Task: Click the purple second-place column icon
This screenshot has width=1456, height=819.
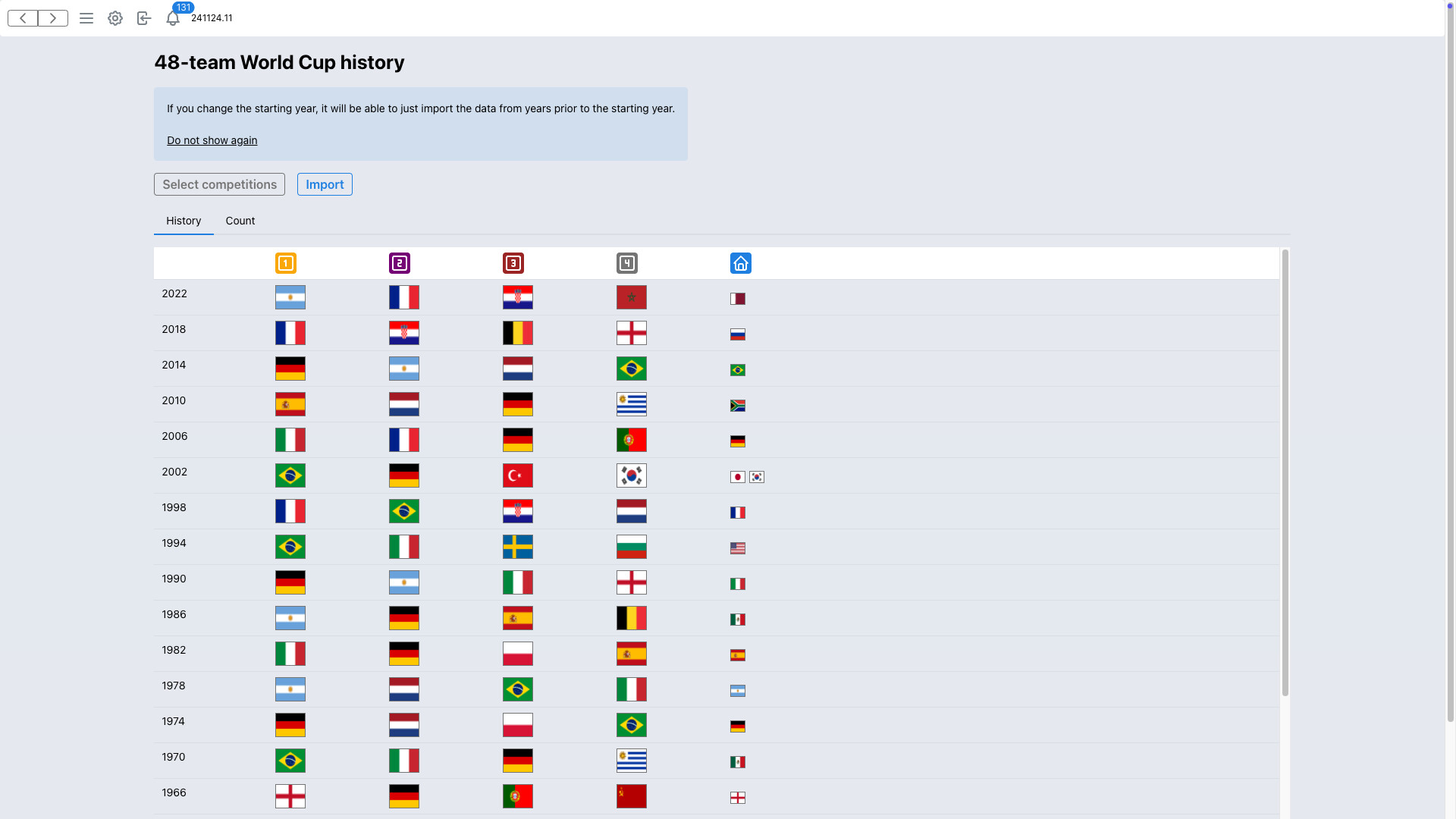Action: click(400, 263)
